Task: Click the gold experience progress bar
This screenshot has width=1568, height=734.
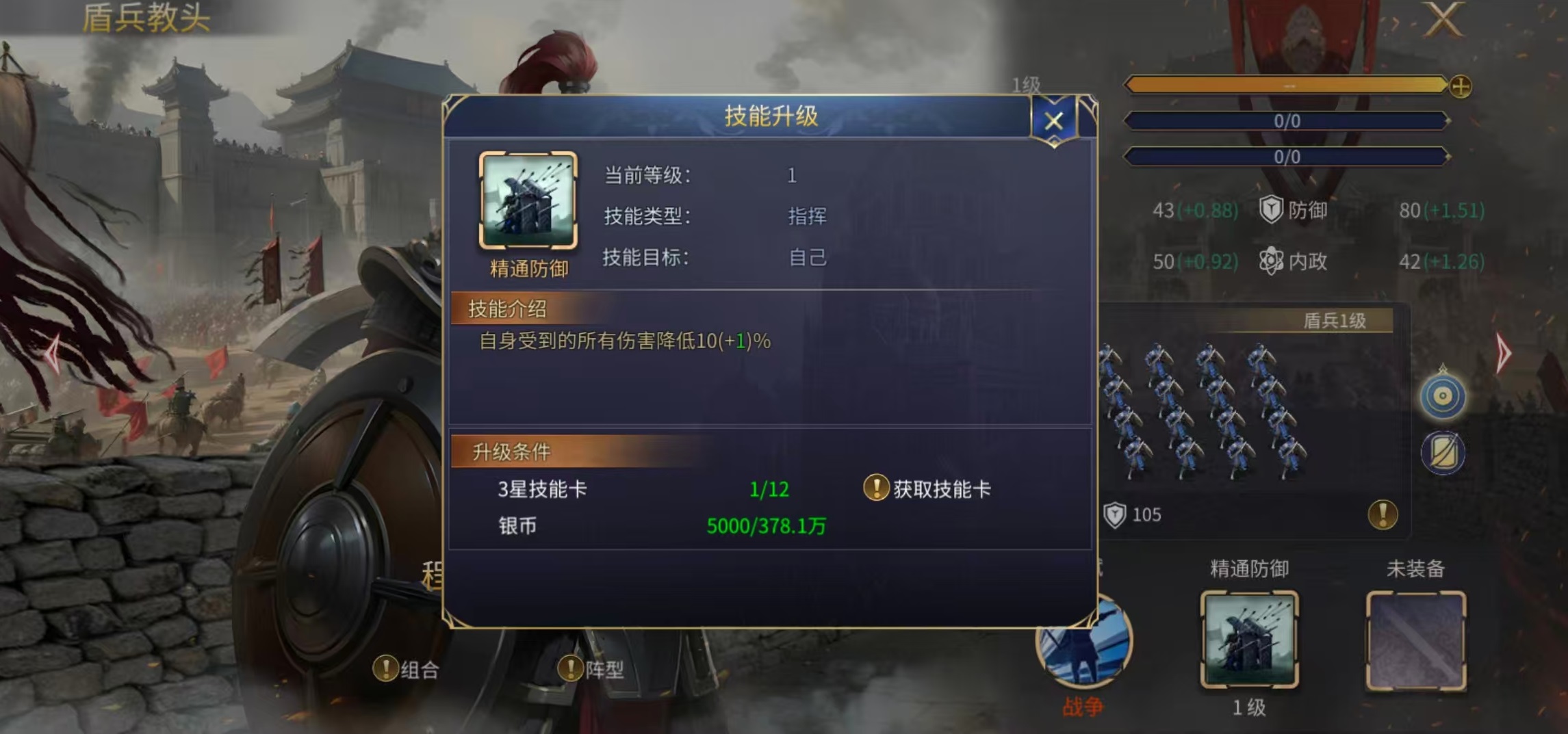Action: 1286,86
